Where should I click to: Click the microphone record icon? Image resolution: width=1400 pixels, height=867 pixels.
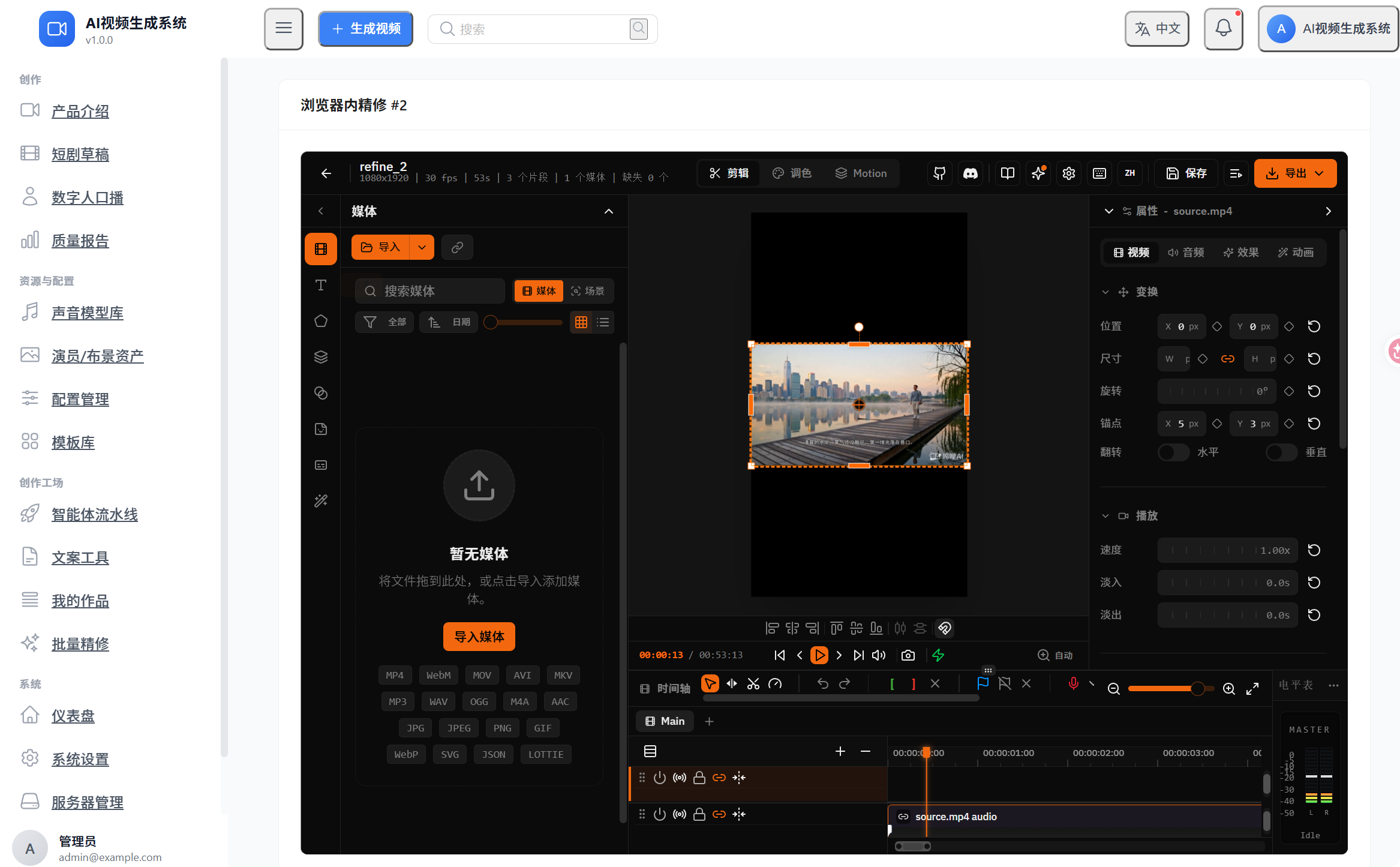point(1073,684)
